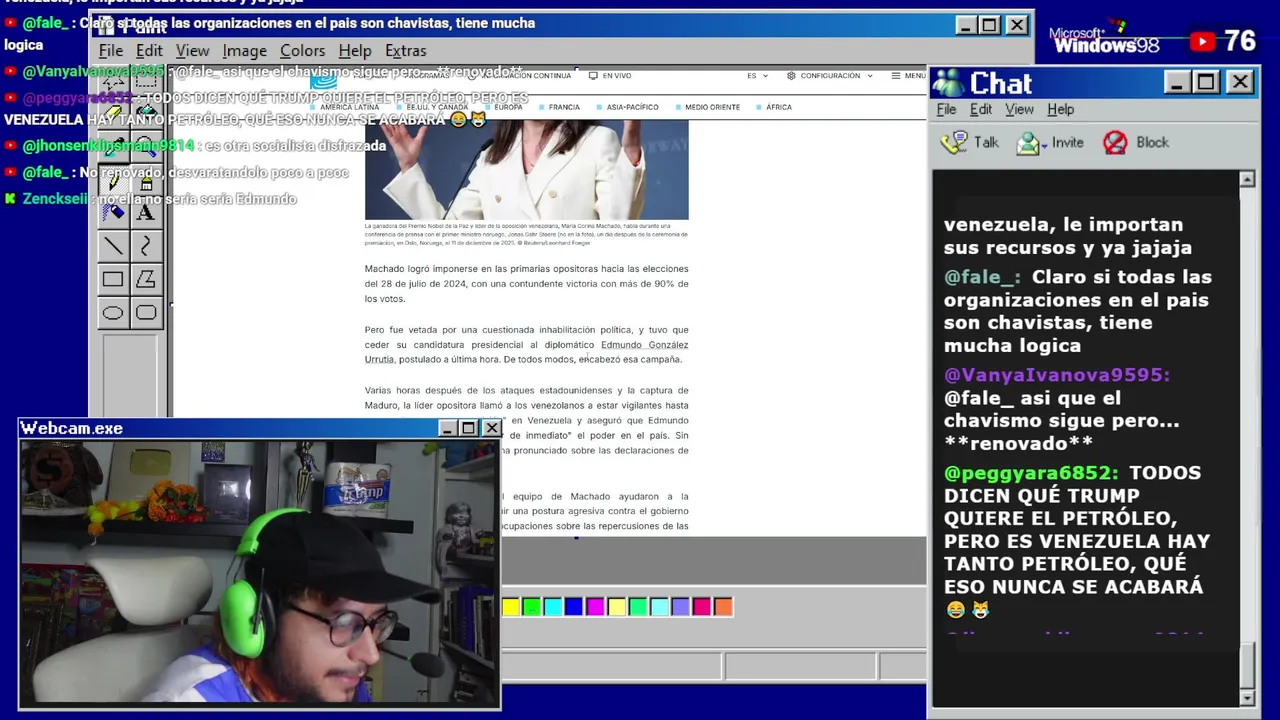Image resolution: width=1280 pixels, height=720 pixels.
Task: Open the Edit menu in Chat window
Action: coord(981,110)
